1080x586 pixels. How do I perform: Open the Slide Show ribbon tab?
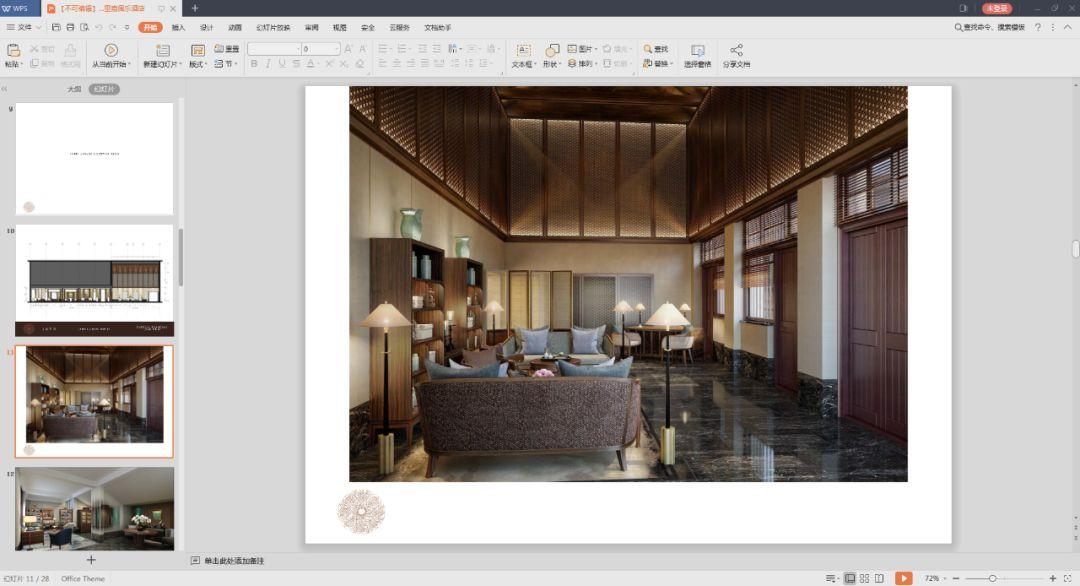[273, 28]
